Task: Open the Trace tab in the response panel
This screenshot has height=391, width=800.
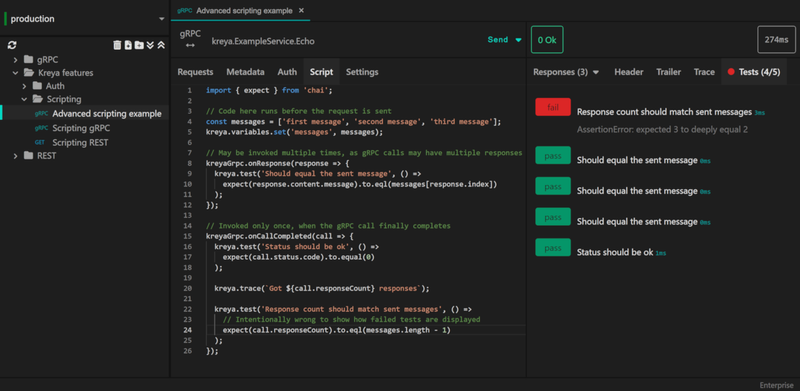Action: (704, 72)
